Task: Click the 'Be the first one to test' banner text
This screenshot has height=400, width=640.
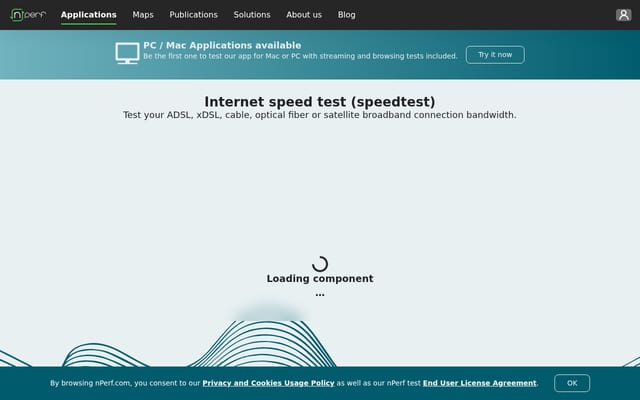Action: pyautogui.click(x=300, y=56)
